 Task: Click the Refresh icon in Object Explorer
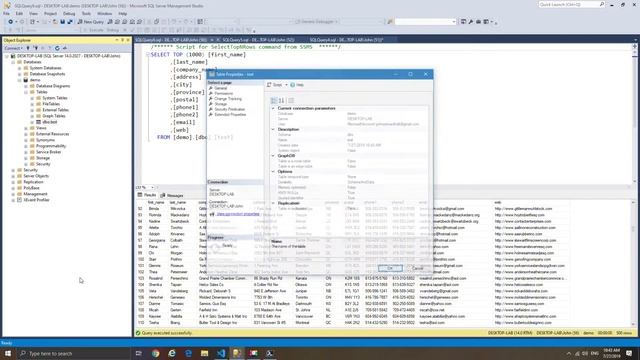tap(57, 48)
